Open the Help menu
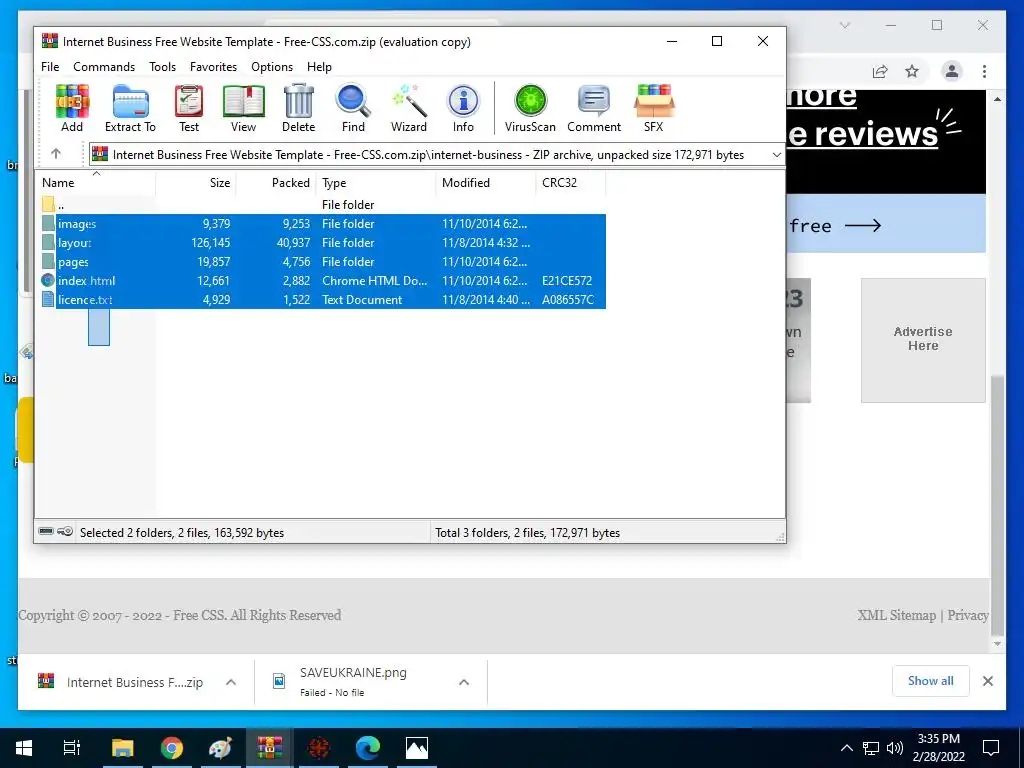Image resolution: width=1024 pixels, height=768 pixels. (319, 67)
